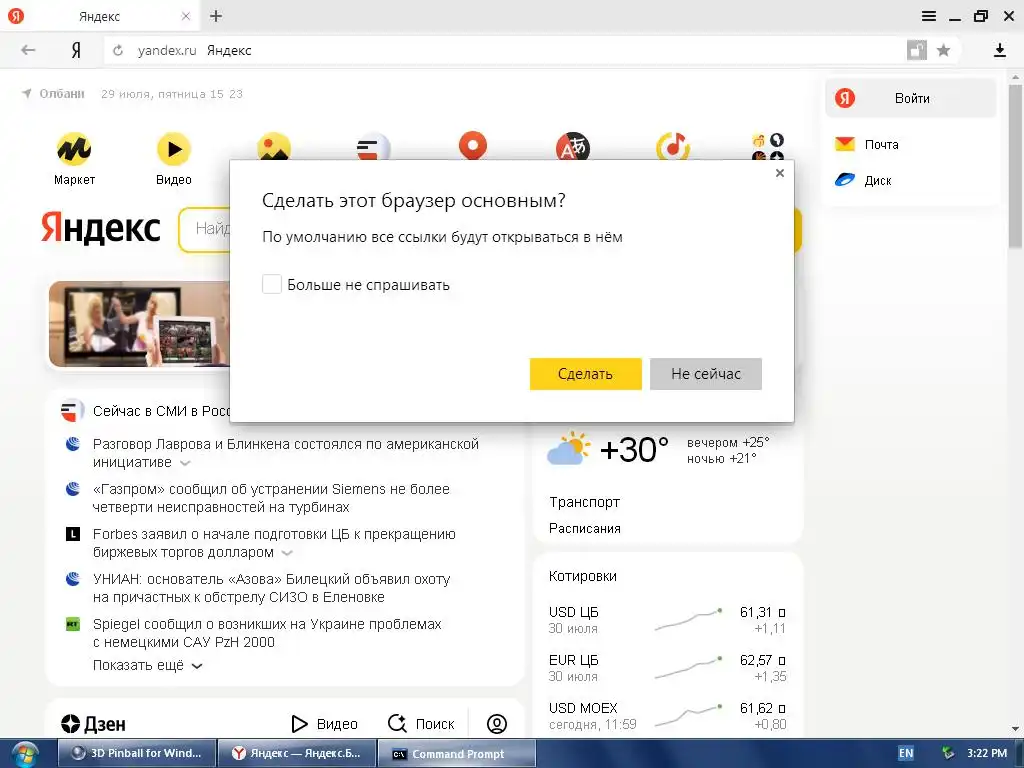Open a new tab with plus button
This screenshot has width=1024, height=768.
(x=216, y=16)
